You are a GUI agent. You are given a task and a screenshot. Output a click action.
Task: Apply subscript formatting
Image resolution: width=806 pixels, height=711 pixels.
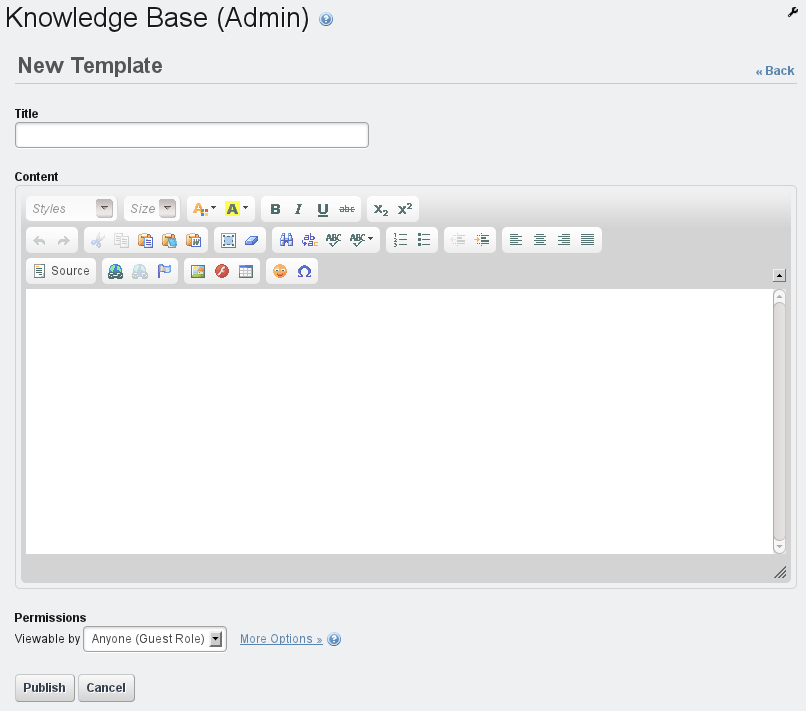click(x=380, y=209)
